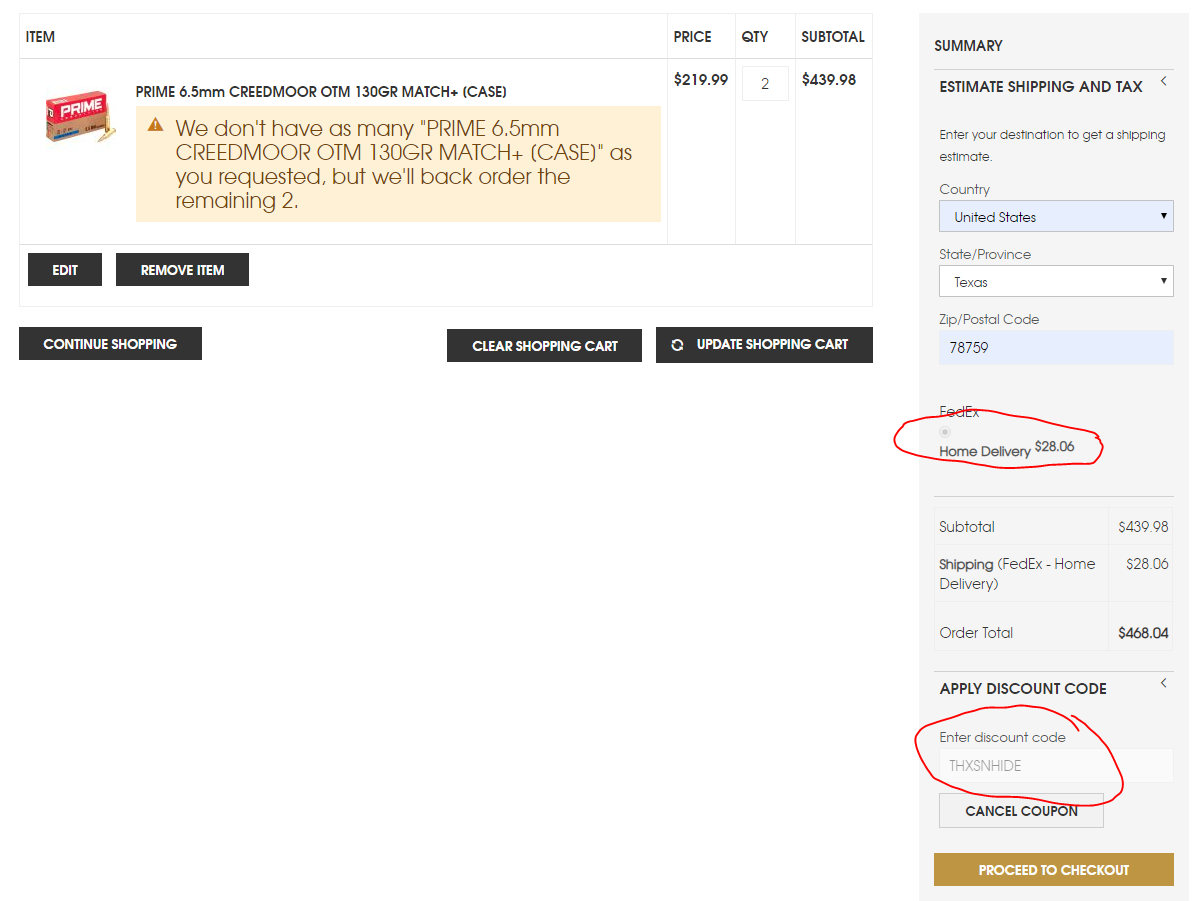The image size is (1200, 901).
Task: Click PROCEED TO CHECKOUT button
Action: [x=1054, y=870]
